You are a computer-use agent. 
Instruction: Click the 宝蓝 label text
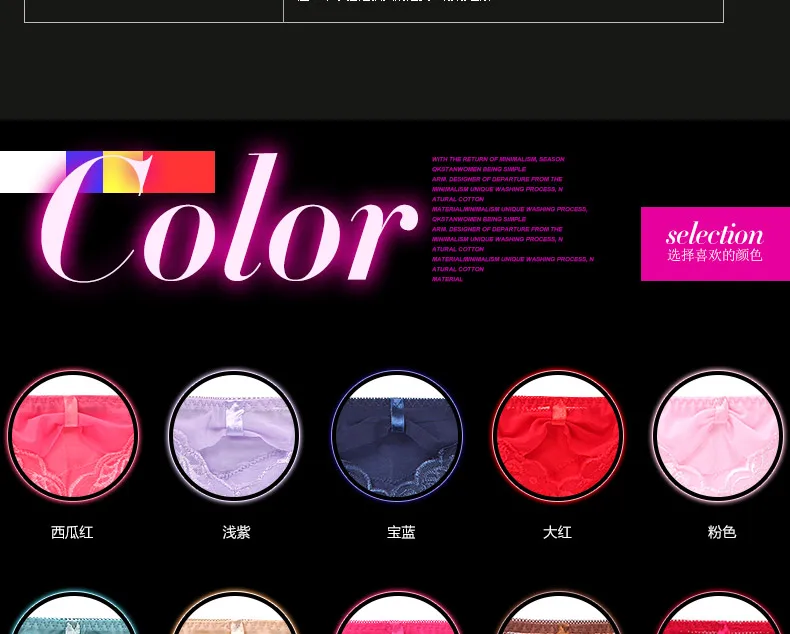401,532
